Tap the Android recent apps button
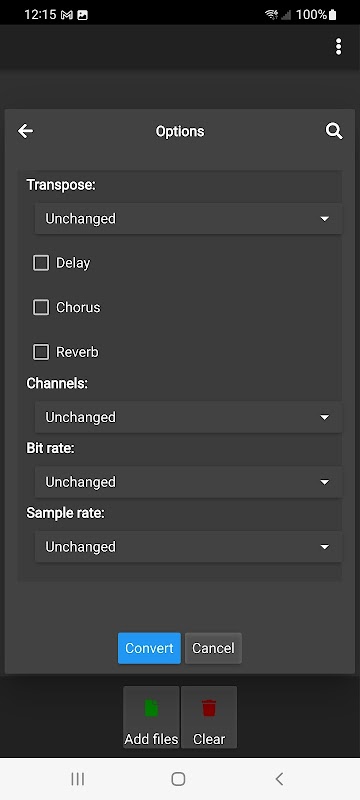This screenshot has height=800, width=360. pyautogui.click(x=78, y=779)
